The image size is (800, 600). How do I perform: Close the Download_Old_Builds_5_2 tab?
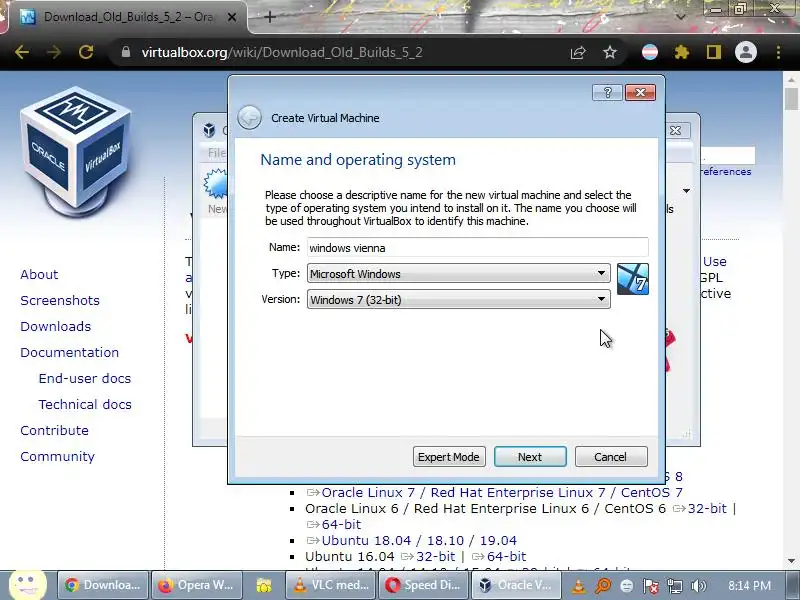[x=232, y=17]
